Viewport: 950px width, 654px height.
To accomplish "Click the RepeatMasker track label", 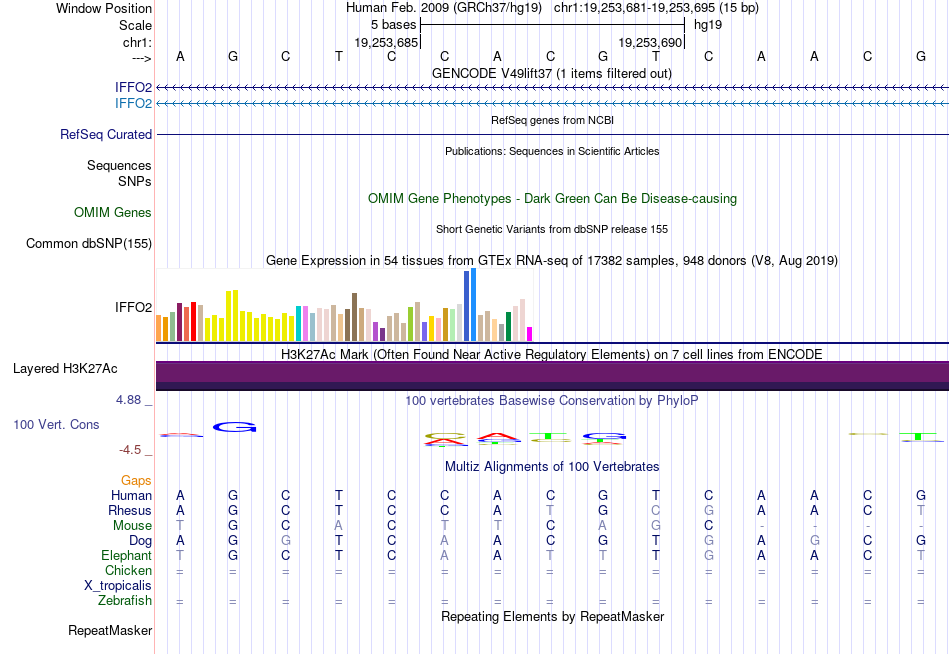I will pyautogui.click(x=110, y=630).
